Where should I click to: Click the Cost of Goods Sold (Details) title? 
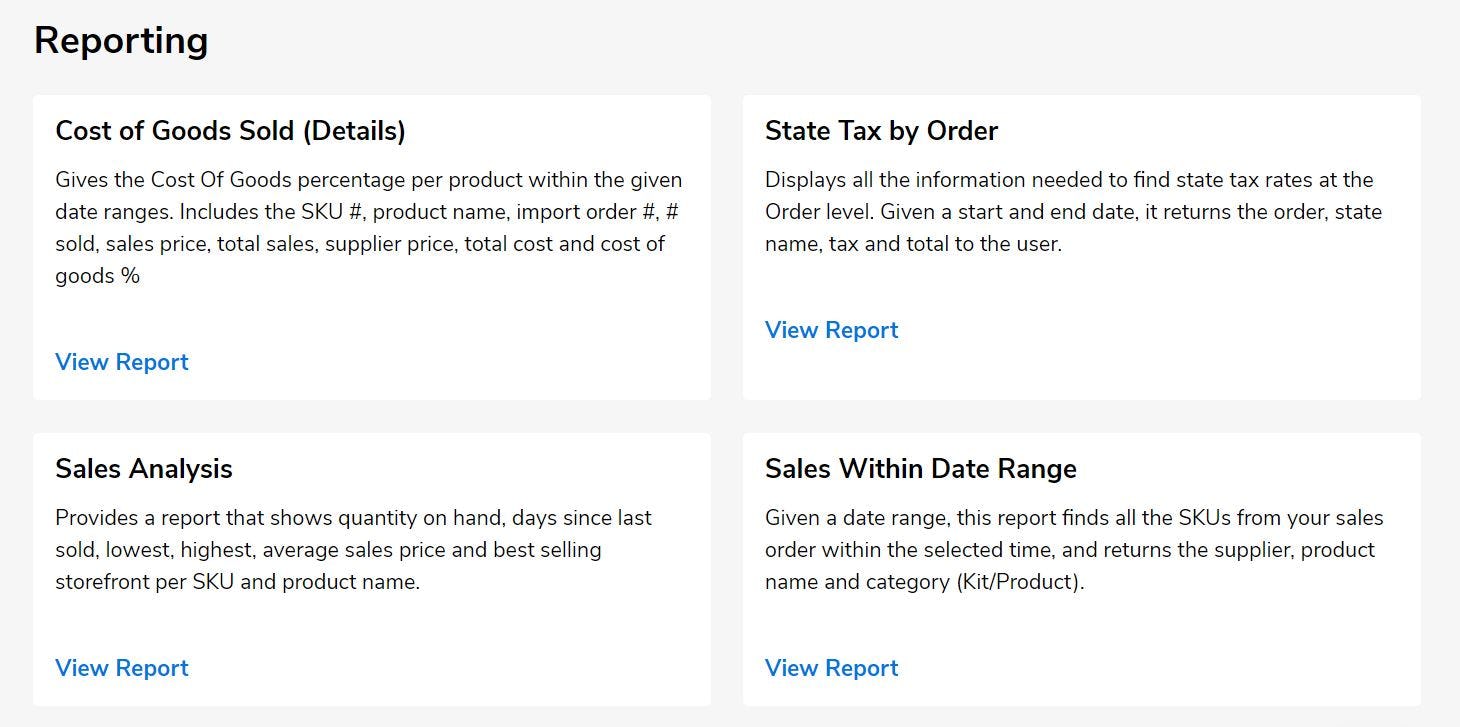230,131
